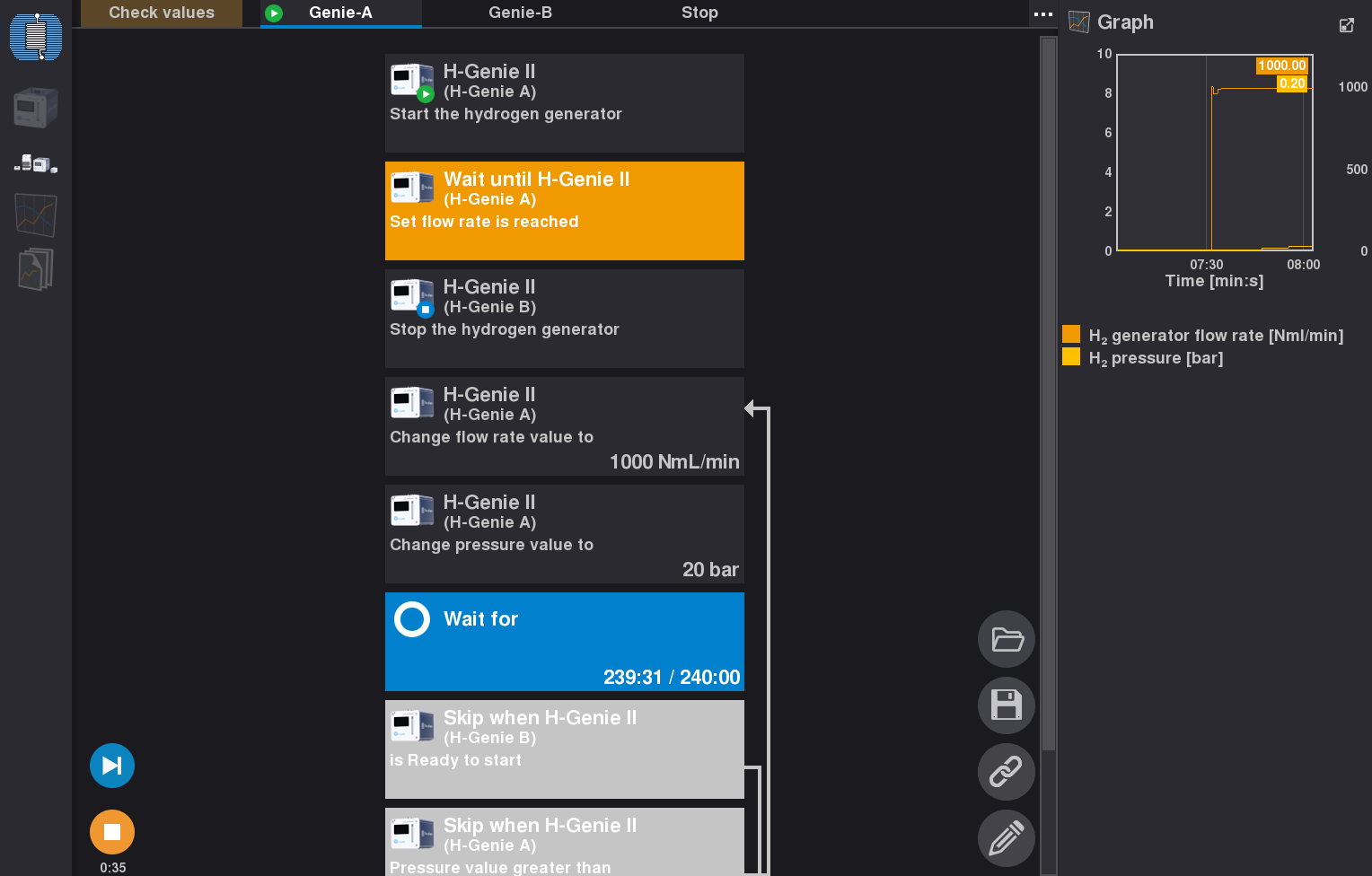Open a saved sequence with folder icon
This screenshot has width=1372, height=876.
(1007, 639)
